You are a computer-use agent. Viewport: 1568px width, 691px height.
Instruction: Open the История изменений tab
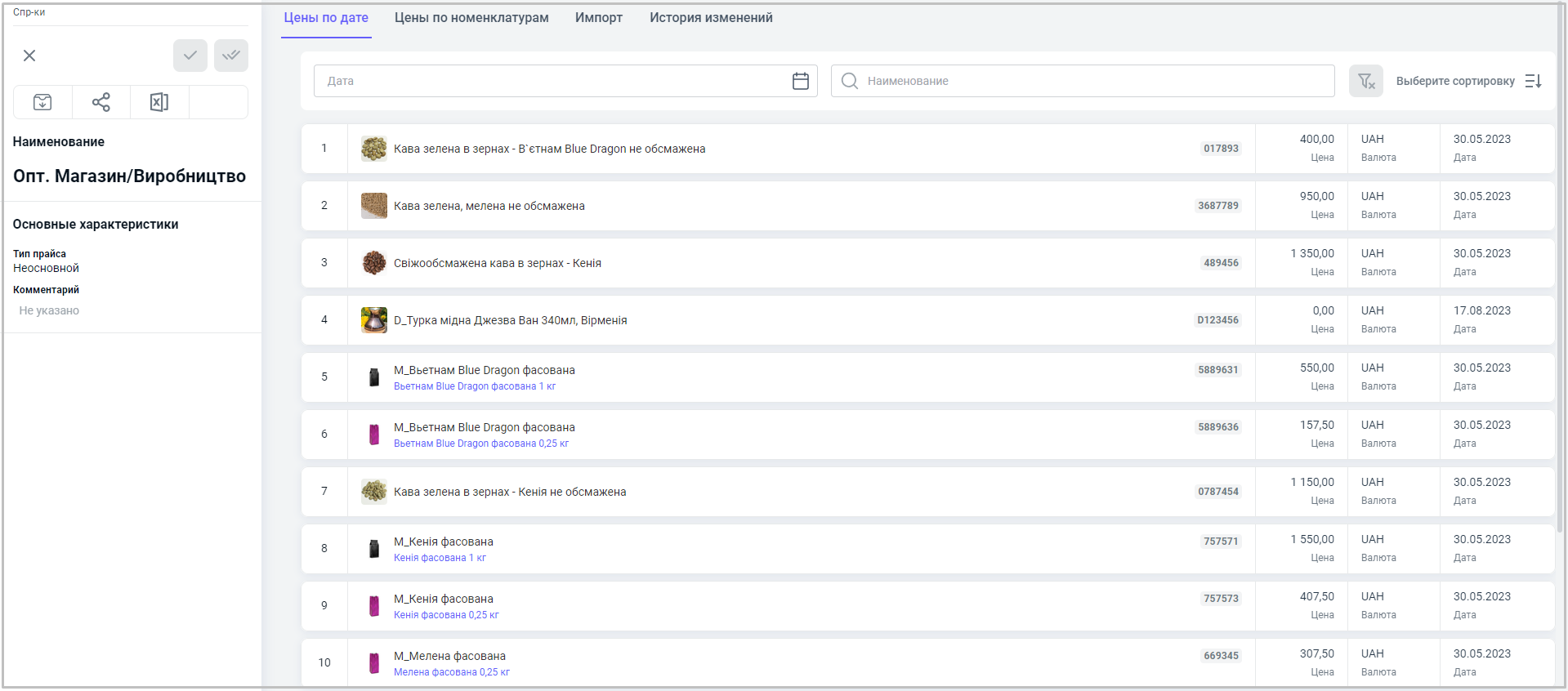click(711, 18)
